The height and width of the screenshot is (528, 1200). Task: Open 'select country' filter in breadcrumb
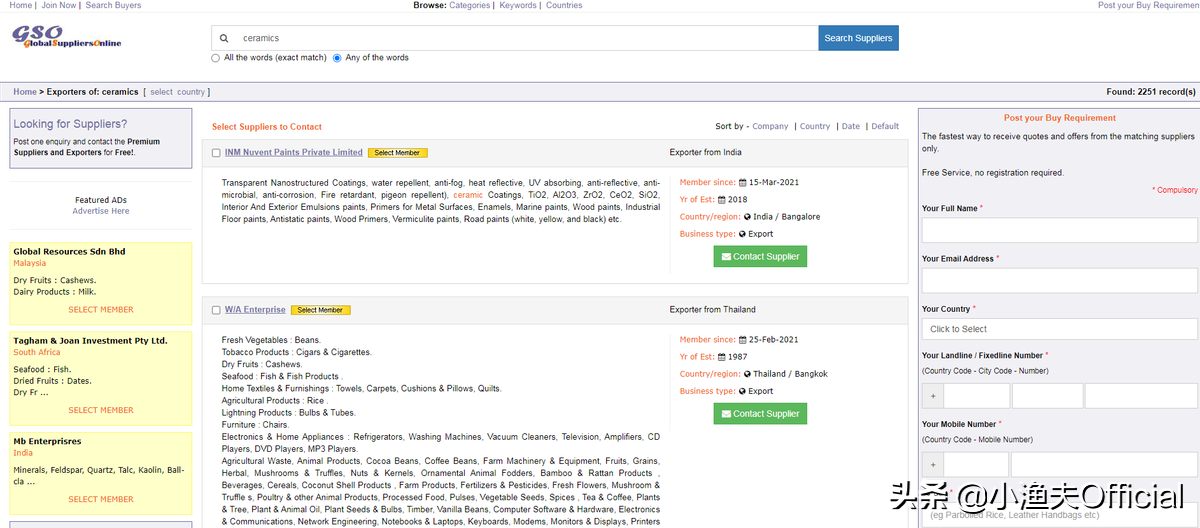coord(177,92)
